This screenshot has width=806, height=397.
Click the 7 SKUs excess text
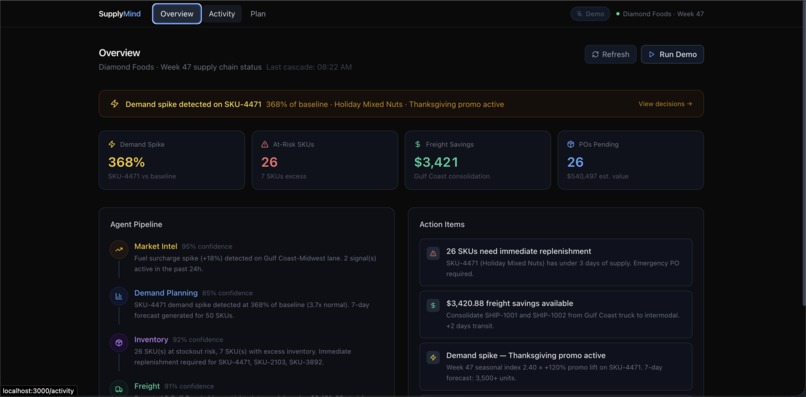coord(283,176)
